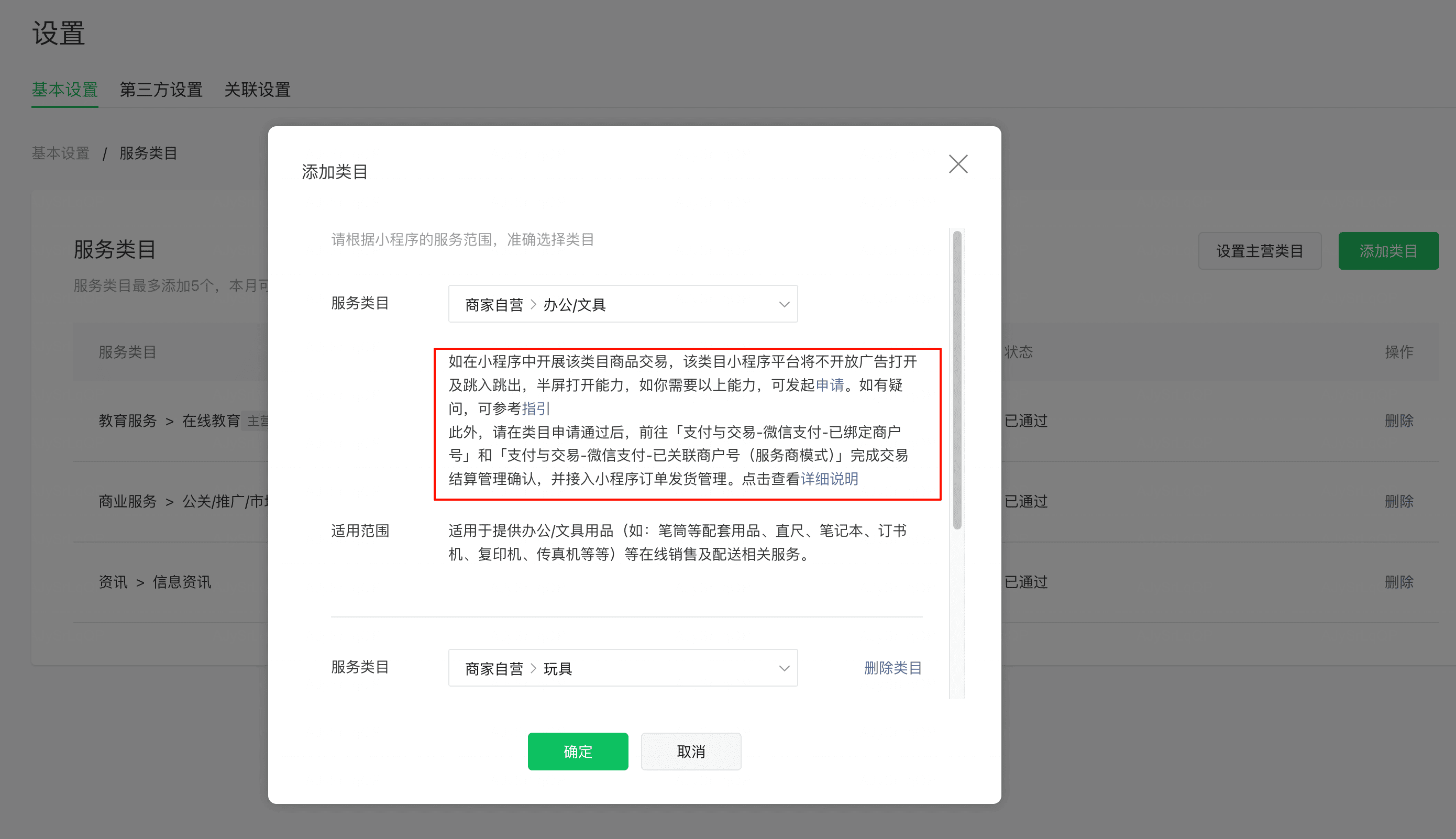Click chevron arrow in 商家自营 > 玩具 selector
The width and height of the screenshot is (1456, 839).
point(784,668)
